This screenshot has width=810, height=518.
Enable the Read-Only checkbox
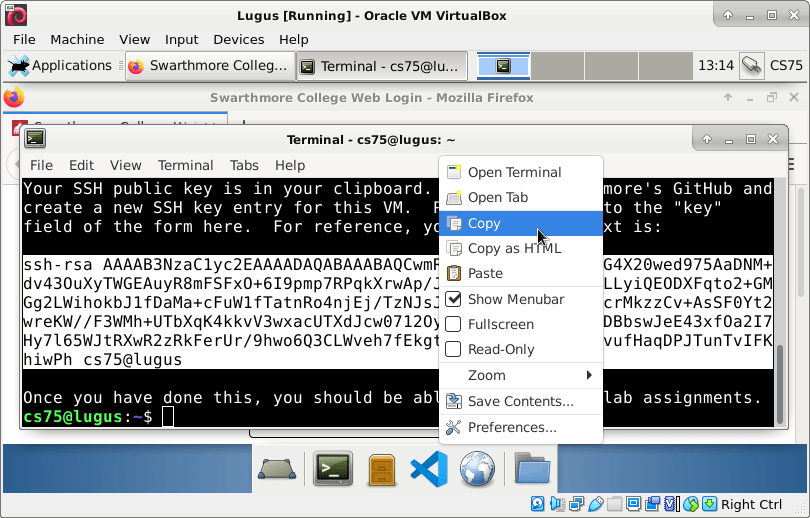(453, 349)
